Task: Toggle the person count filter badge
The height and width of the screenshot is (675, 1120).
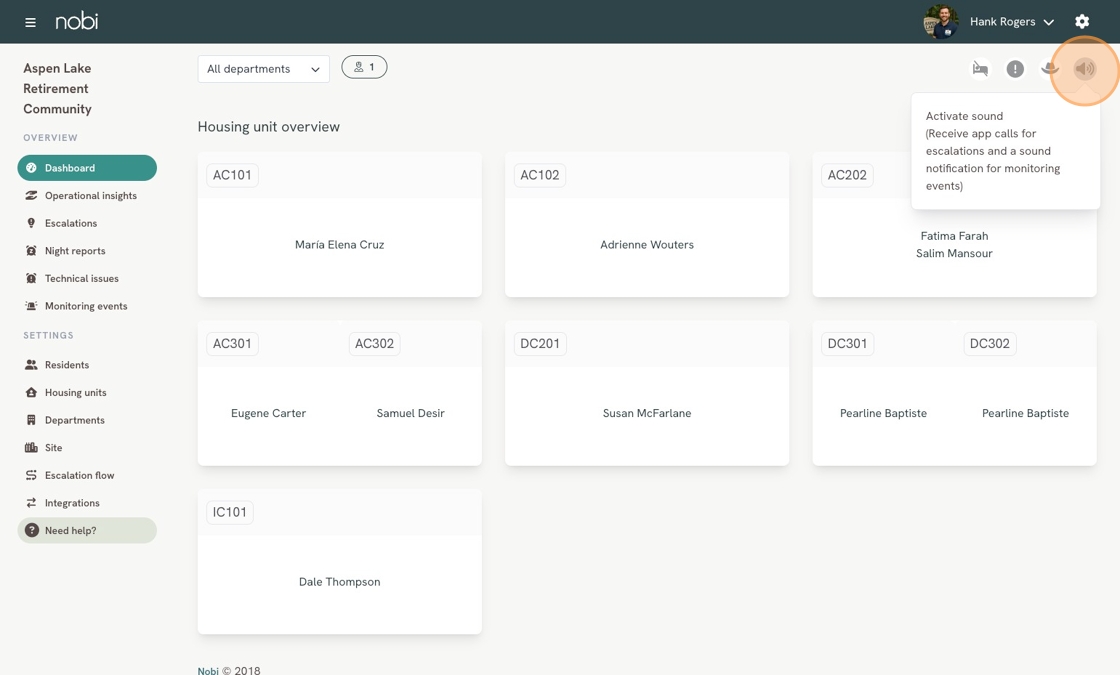Action: pyautogui.click(x=364, y=67)
